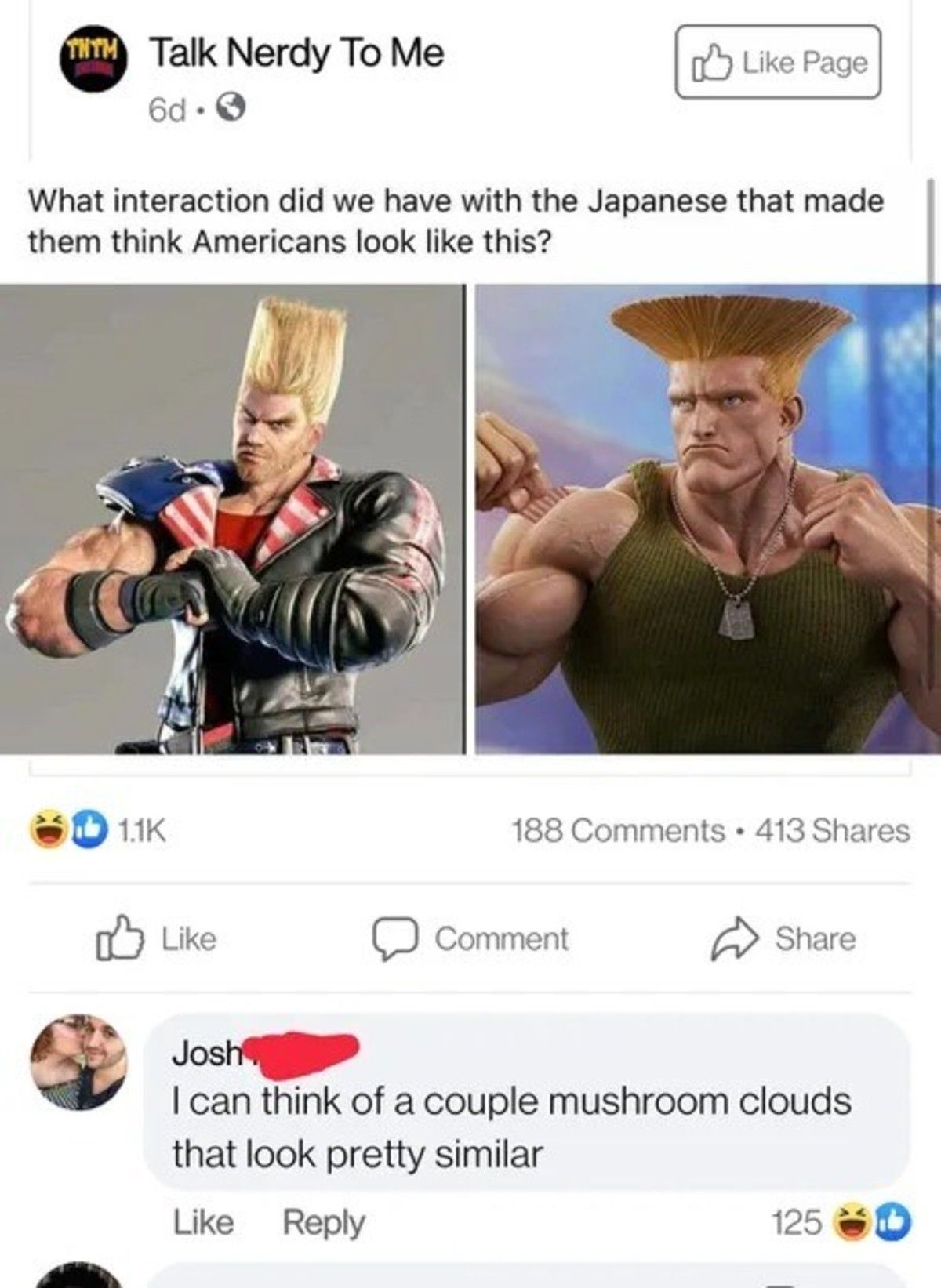
Task: Open the right flat-top character image
Action: pos(708,519)
